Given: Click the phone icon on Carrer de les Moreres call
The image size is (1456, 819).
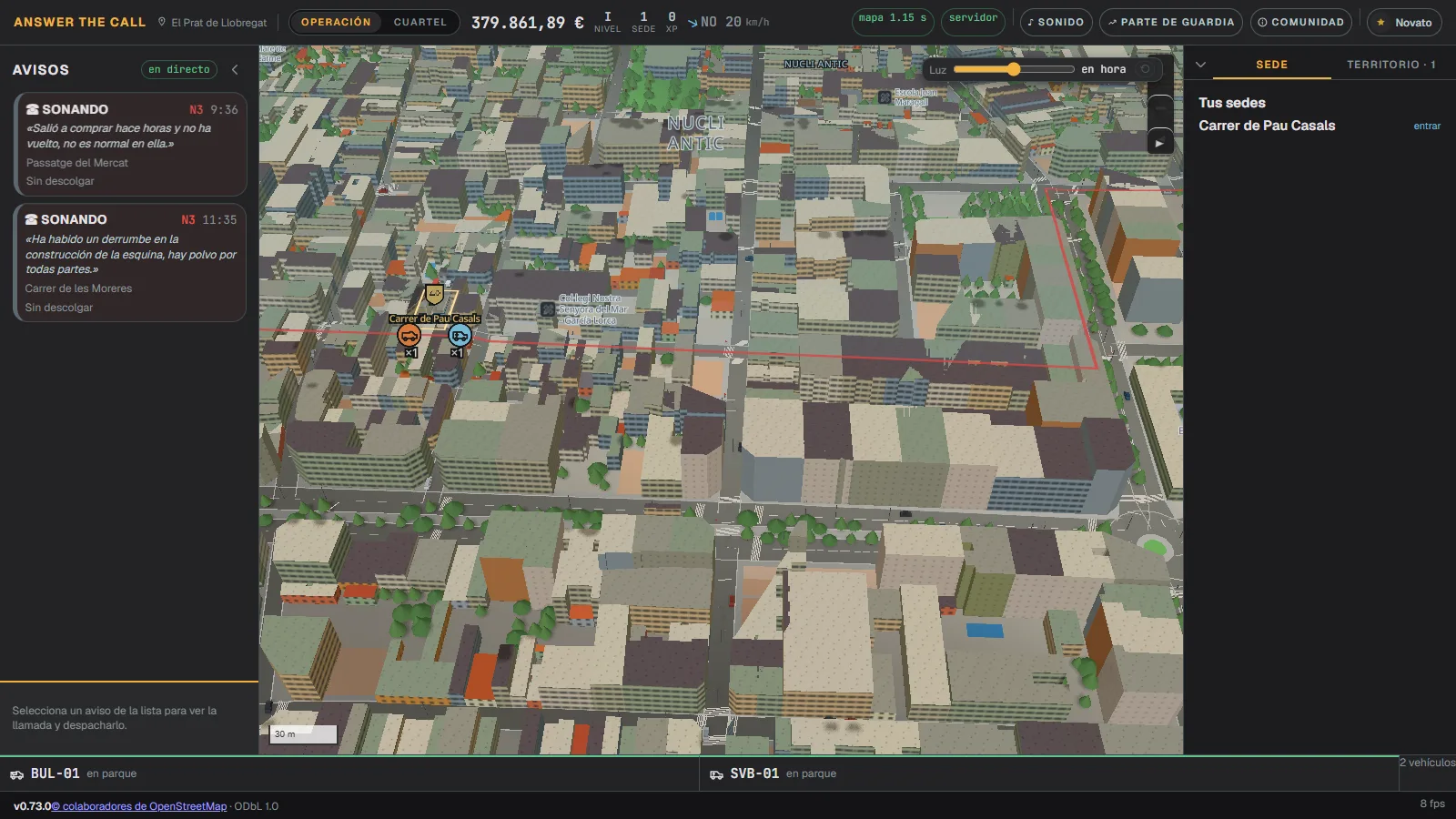Looking at the screenshot, I should [x=31, y=219].
